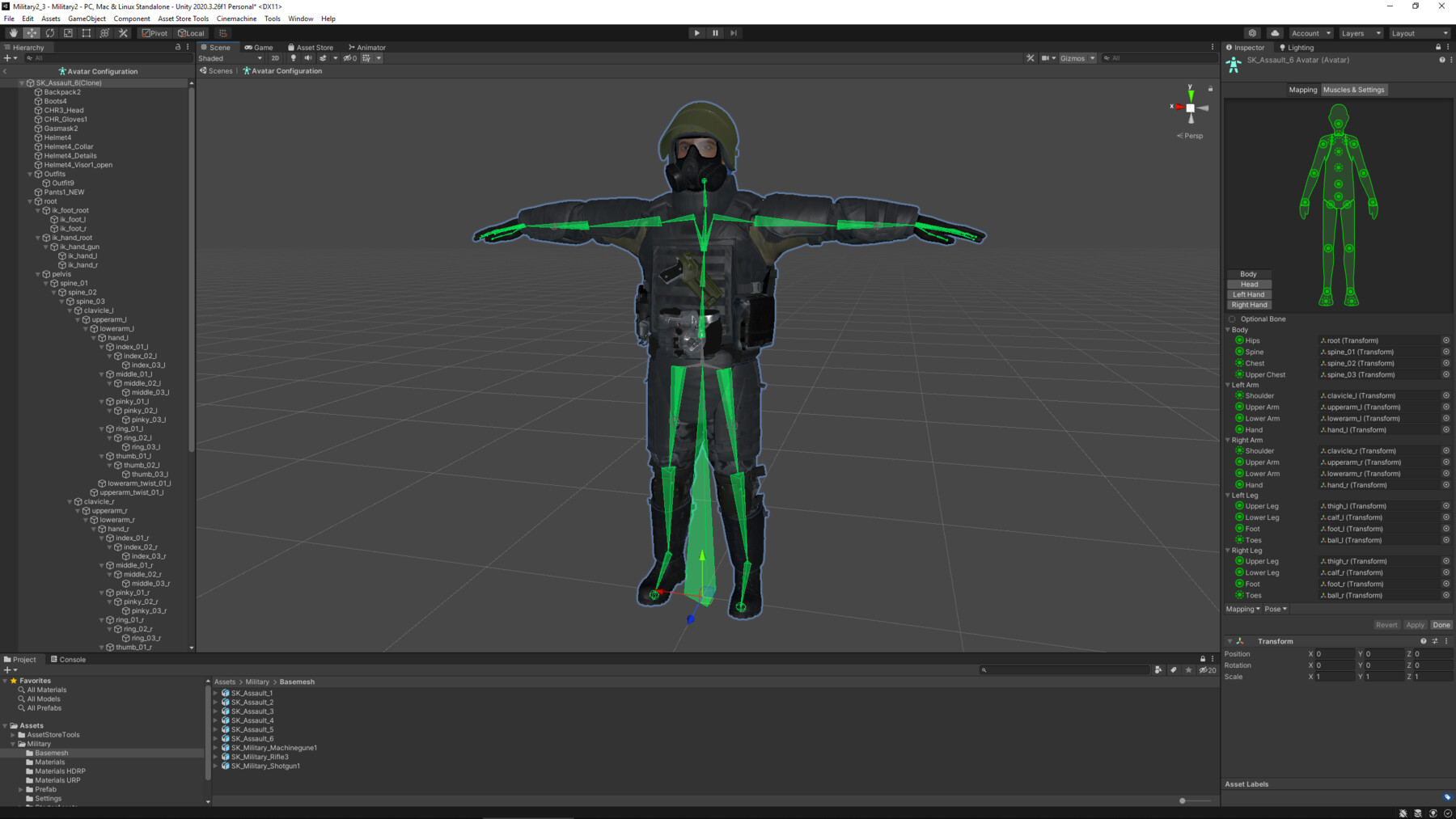Toggle 2D view mode in Scene
This screenshot has height=819, width=1456.
click(275, 58)
